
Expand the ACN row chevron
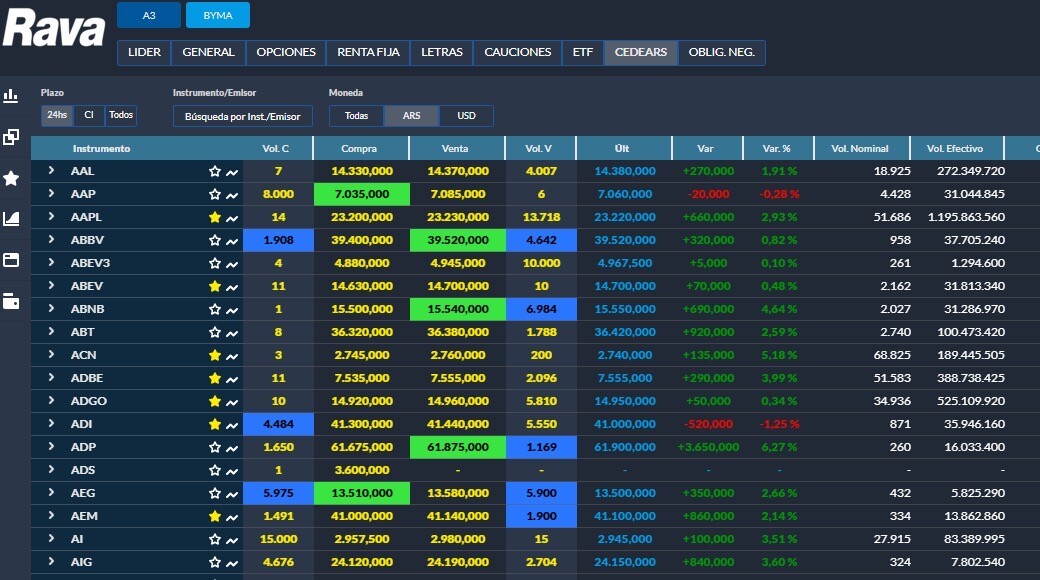click(x=51, y=354)
